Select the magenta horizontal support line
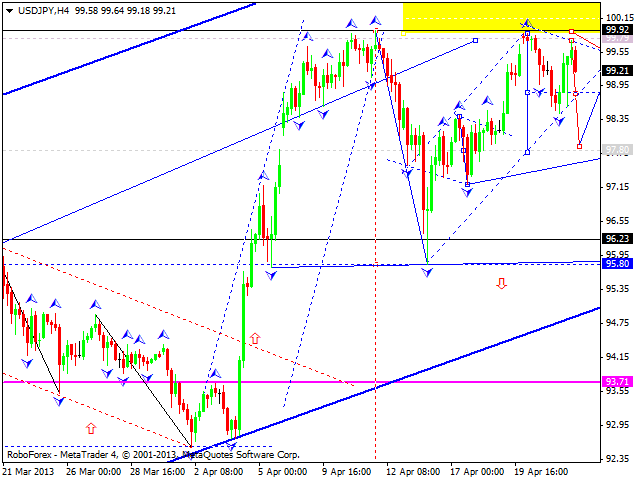This screenshot has width=640, height=480. pyautogui.click(x=300, y=382)
